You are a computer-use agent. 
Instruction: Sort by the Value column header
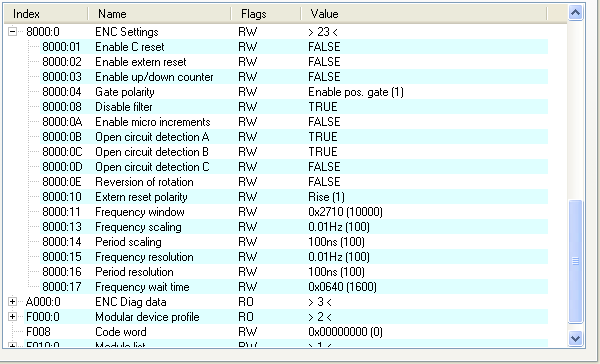[x=424, y=14]
